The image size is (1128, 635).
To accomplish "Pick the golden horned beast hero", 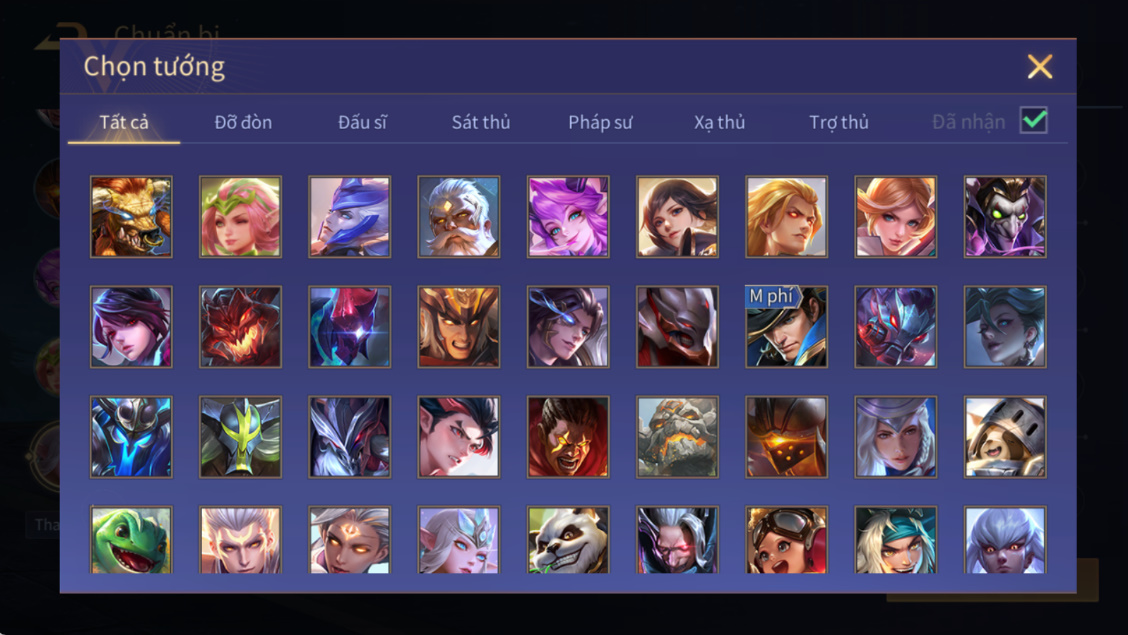I will 131,217.
